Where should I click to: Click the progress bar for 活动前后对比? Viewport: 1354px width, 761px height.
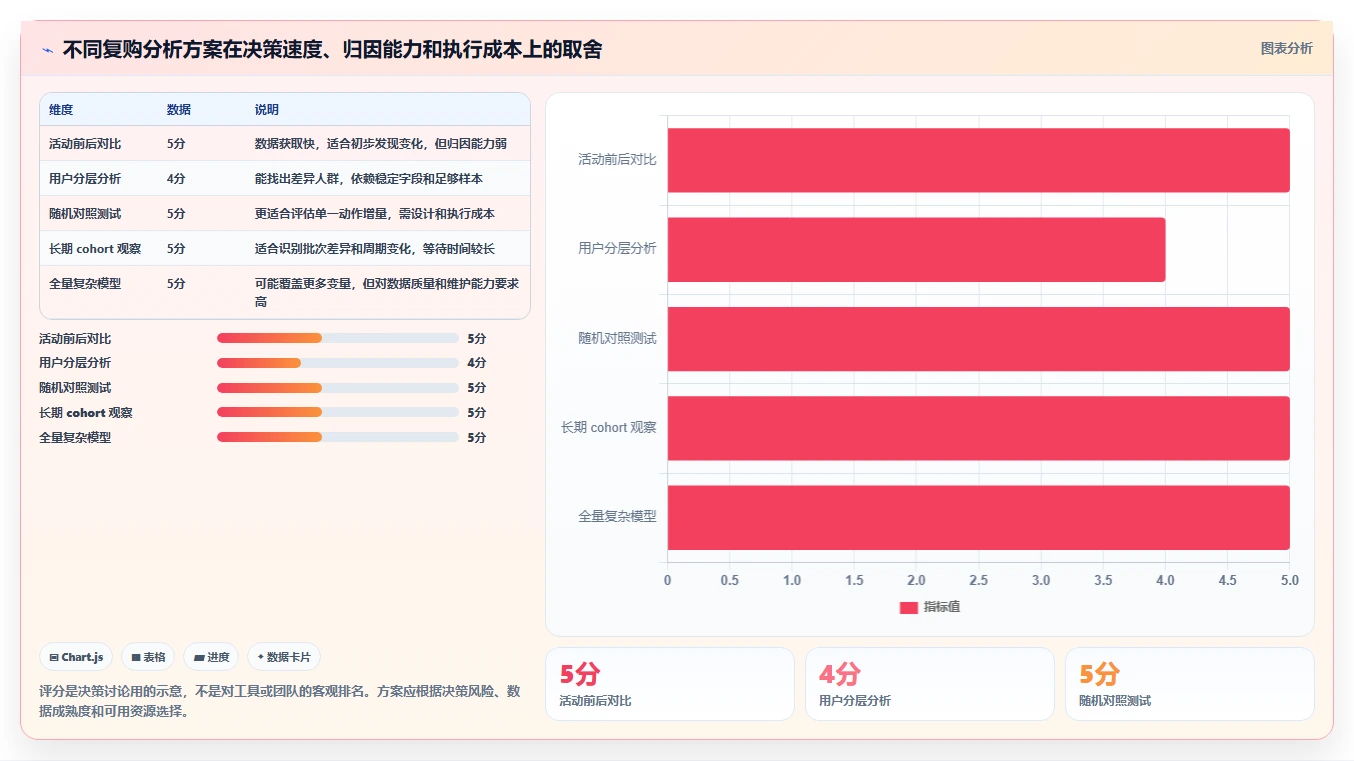(338, 338)
